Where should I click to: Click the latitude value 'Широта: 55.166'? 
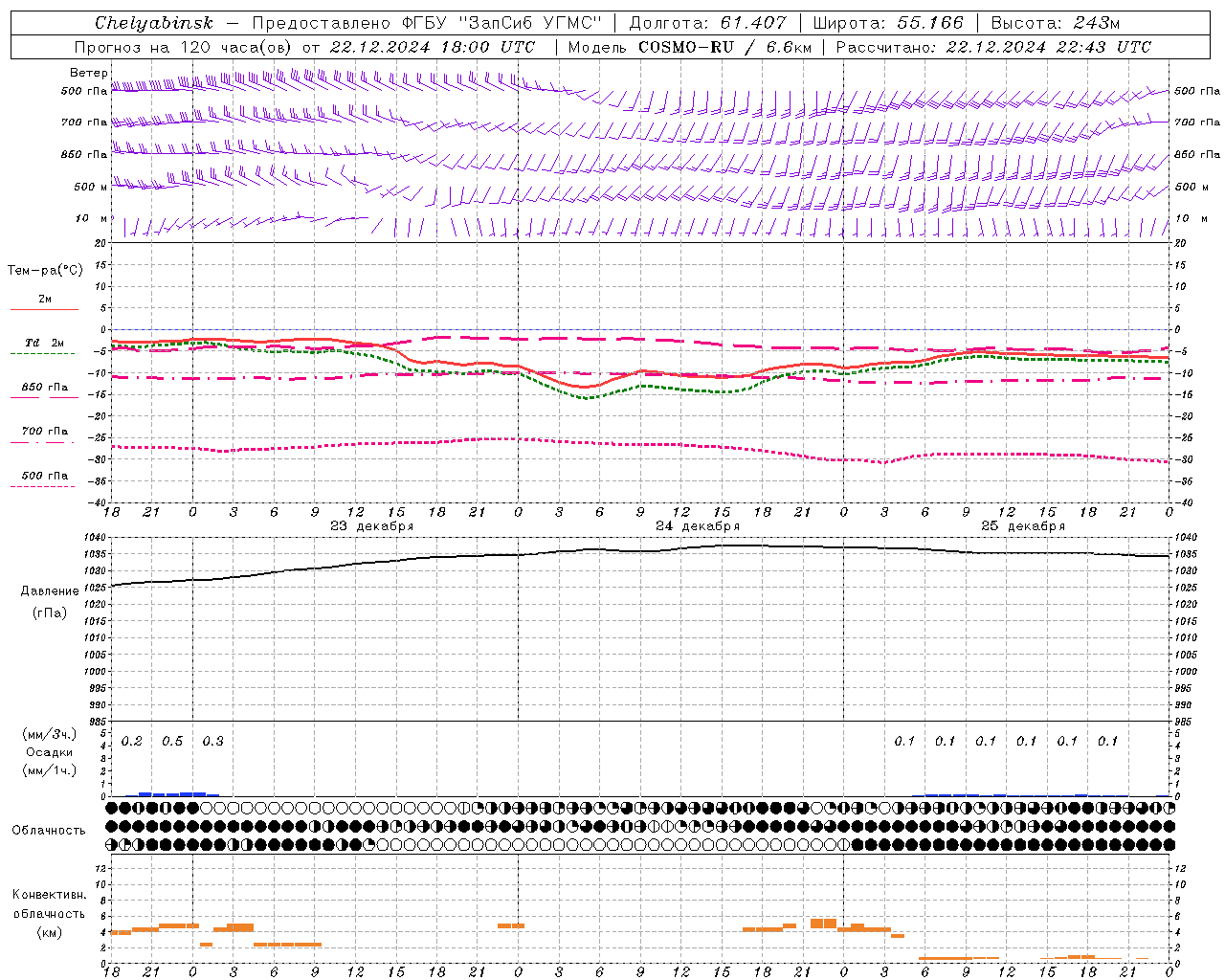888,23
